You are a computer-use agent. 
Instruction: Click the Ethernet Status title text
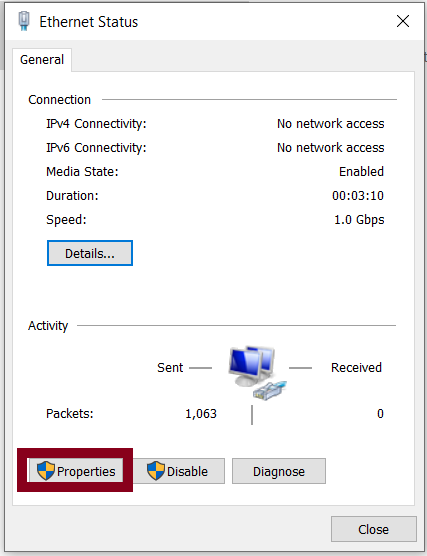coord(89,22)
